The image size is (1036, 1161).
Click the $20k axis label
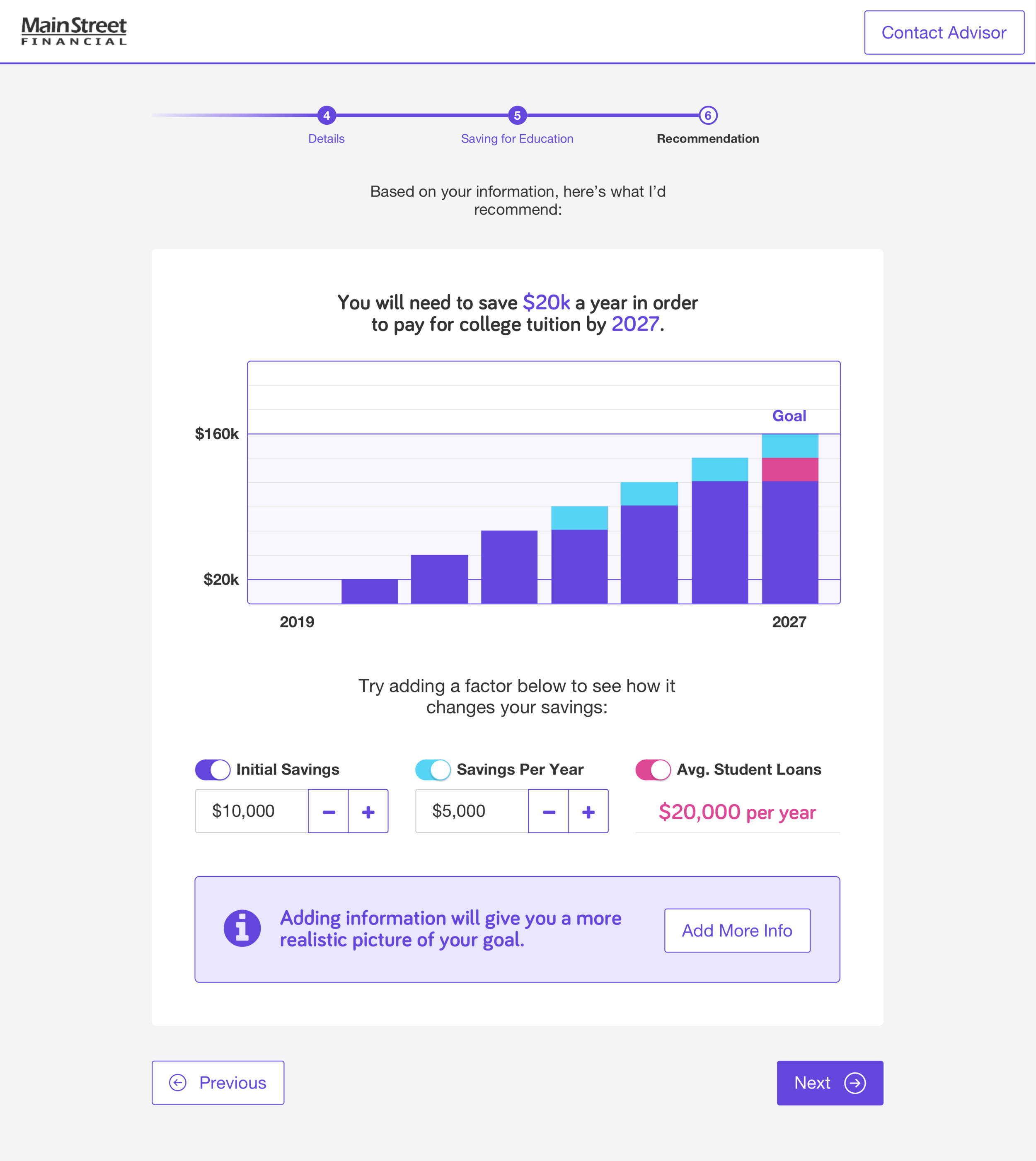point(221,580)
